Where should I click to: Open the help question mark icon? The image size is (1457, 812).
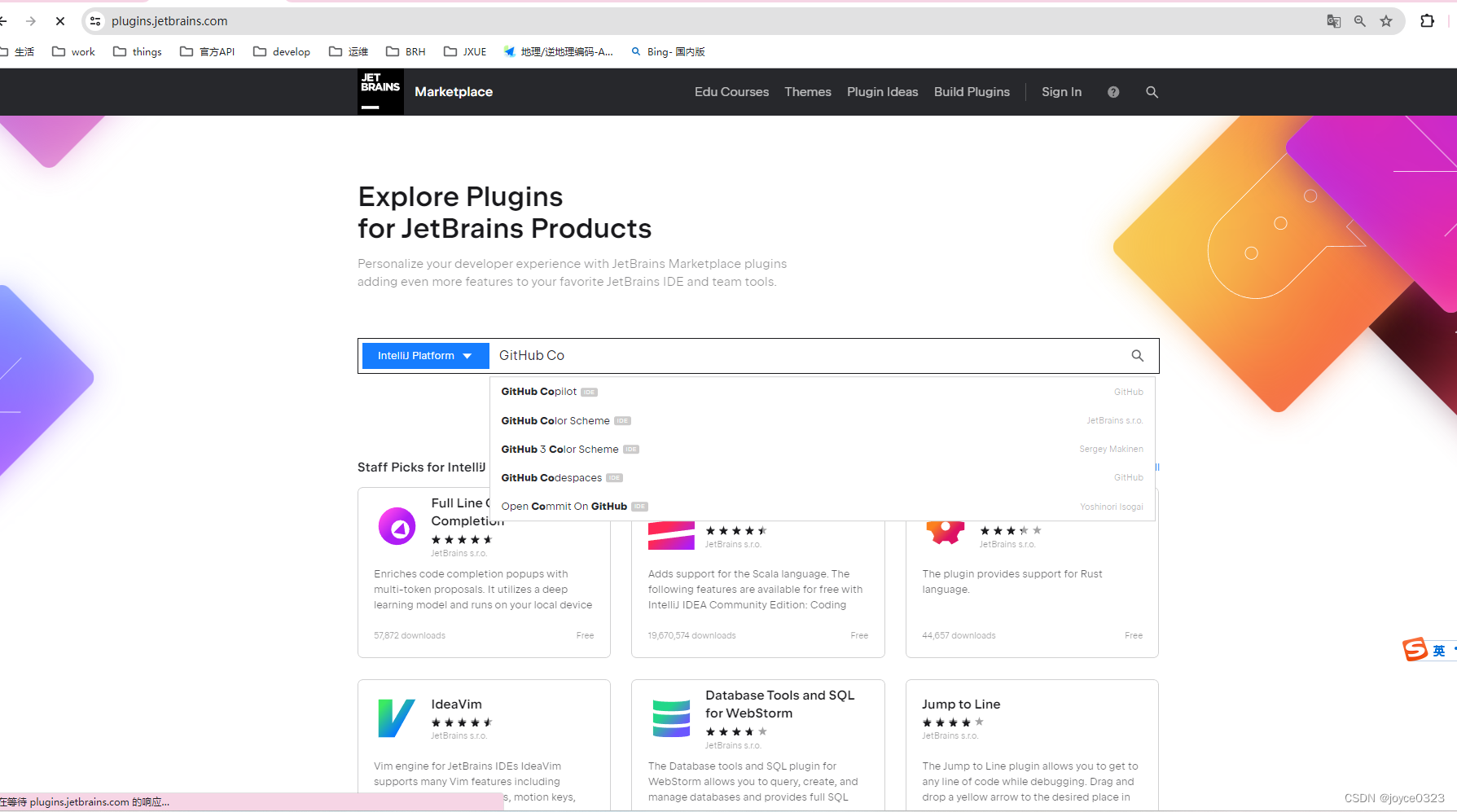[1113, 92]
